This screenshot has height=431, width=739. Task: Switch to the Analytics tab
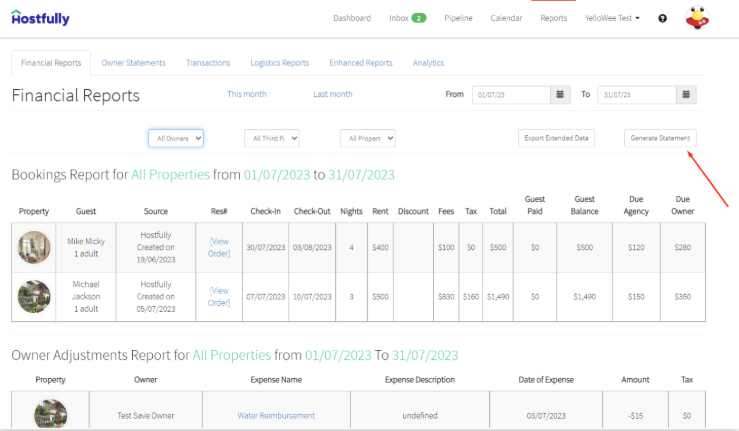point(428,63)
